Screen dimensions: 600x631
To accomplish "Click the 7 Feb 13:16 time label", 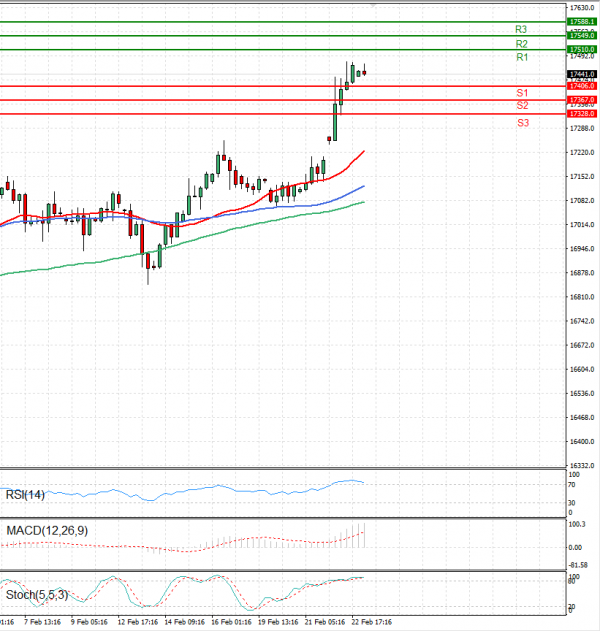I will pyautogui.click(x=43, y=622).
